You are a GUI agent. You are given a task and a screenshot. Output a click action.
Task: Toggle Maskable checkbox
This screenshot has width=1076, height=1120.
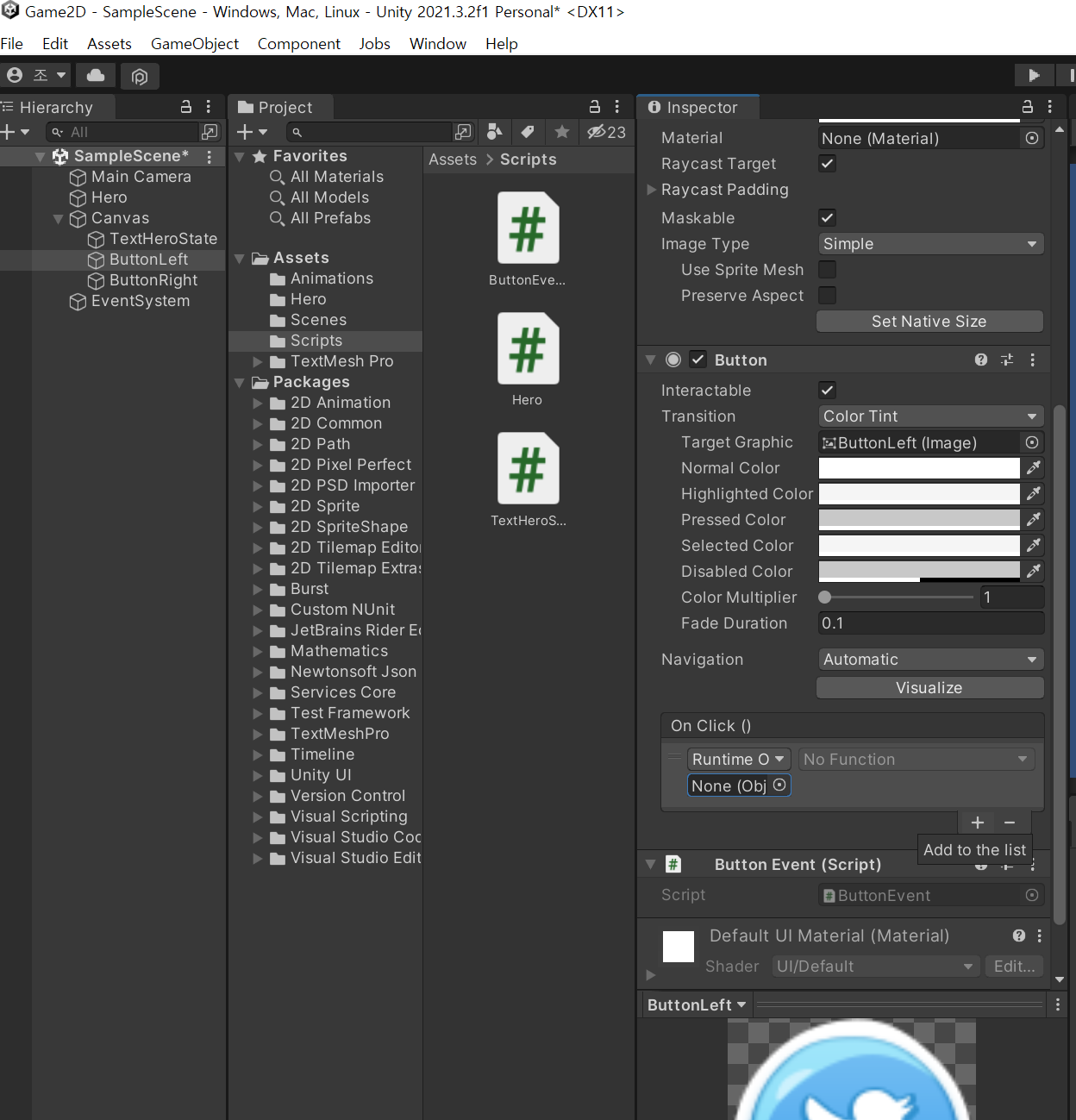[x=827, y=218]
